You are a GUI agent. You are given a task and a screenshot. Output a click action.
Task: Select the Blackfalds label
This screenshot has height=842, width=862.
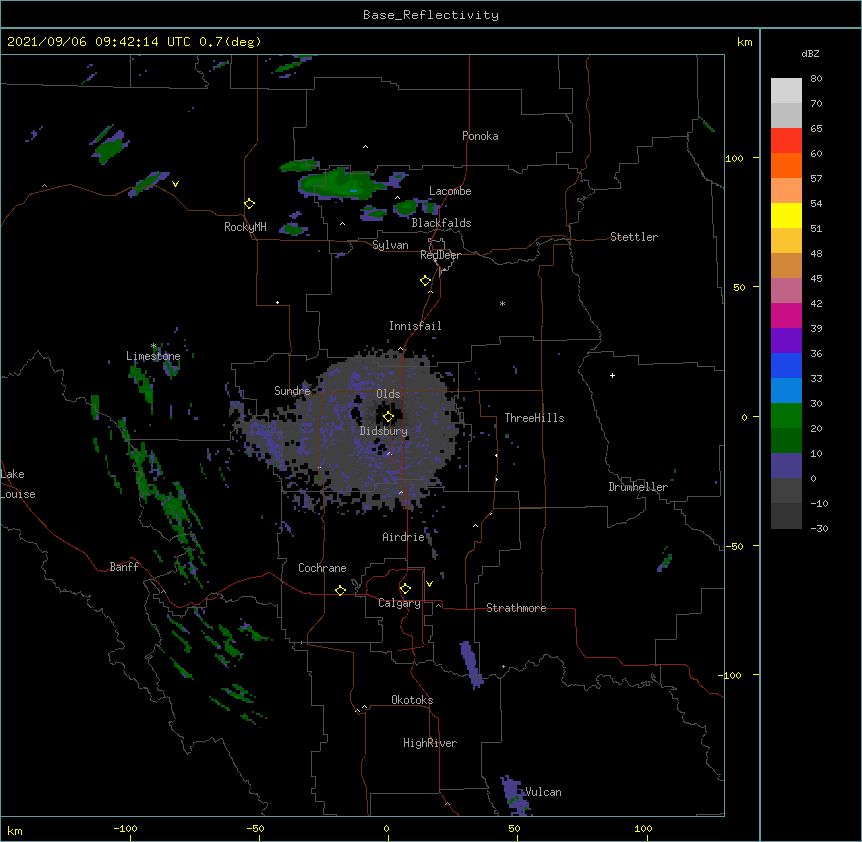point(441,223)
